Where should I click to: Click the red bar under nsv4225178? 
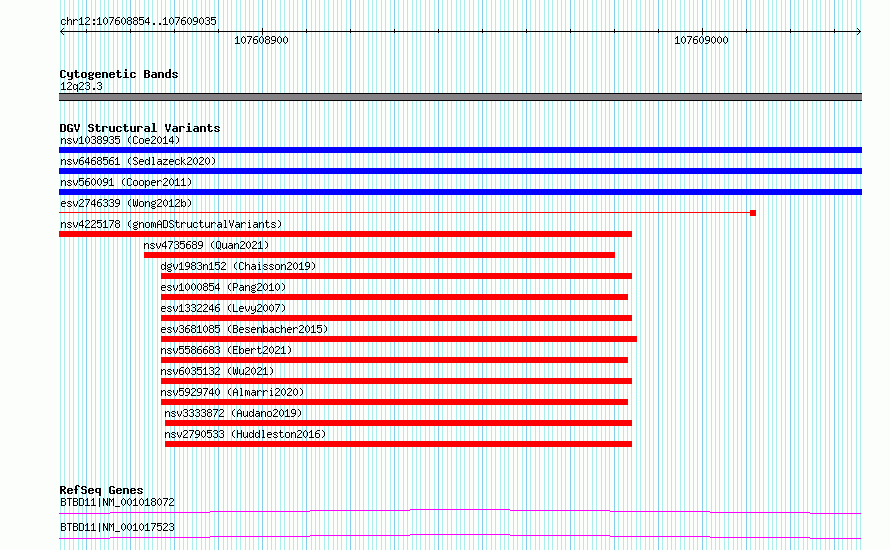345,234
